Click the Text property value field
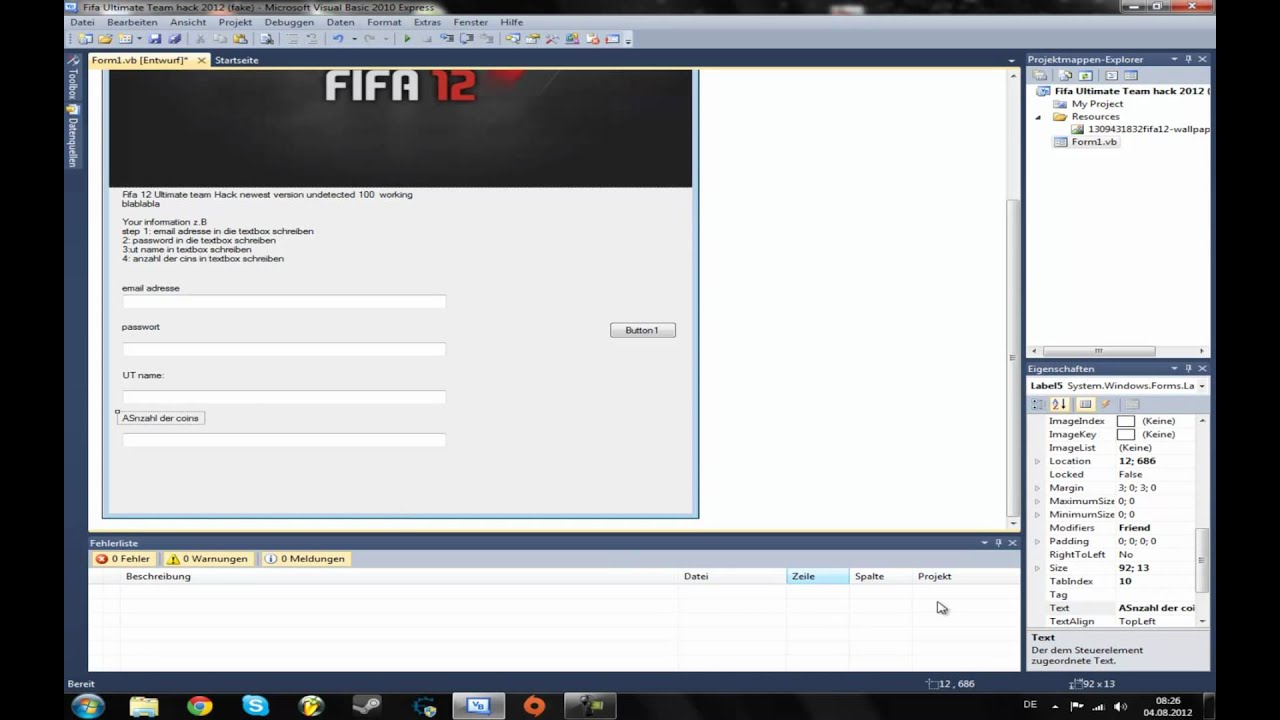Viewport: 1280px width, 720px height. coord(1156,608)
